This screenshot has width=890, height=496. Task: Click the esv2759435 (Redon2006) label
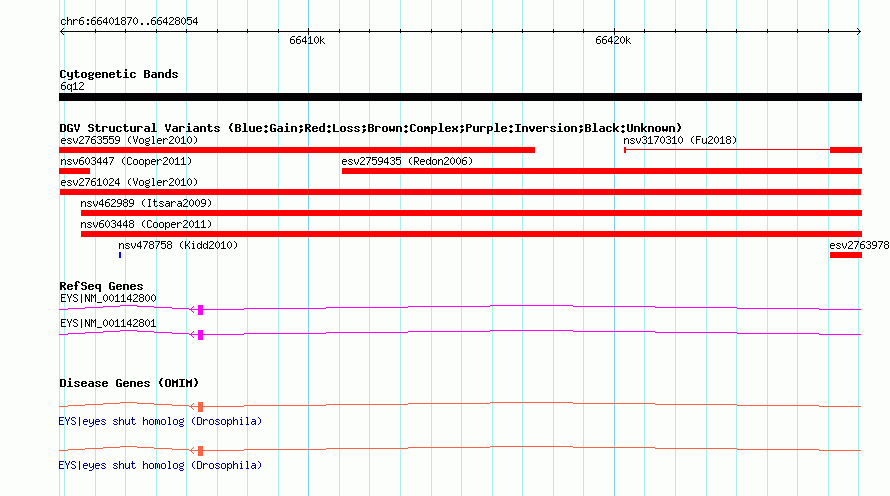pos(407,161)
